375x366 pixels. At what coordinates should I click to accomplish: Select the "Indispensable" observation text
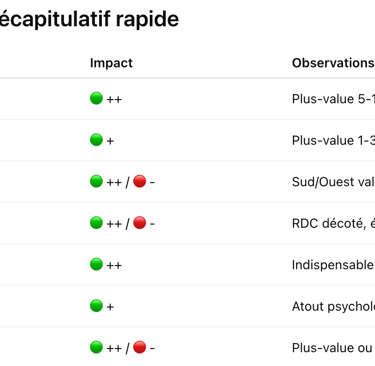pos(333,265)
